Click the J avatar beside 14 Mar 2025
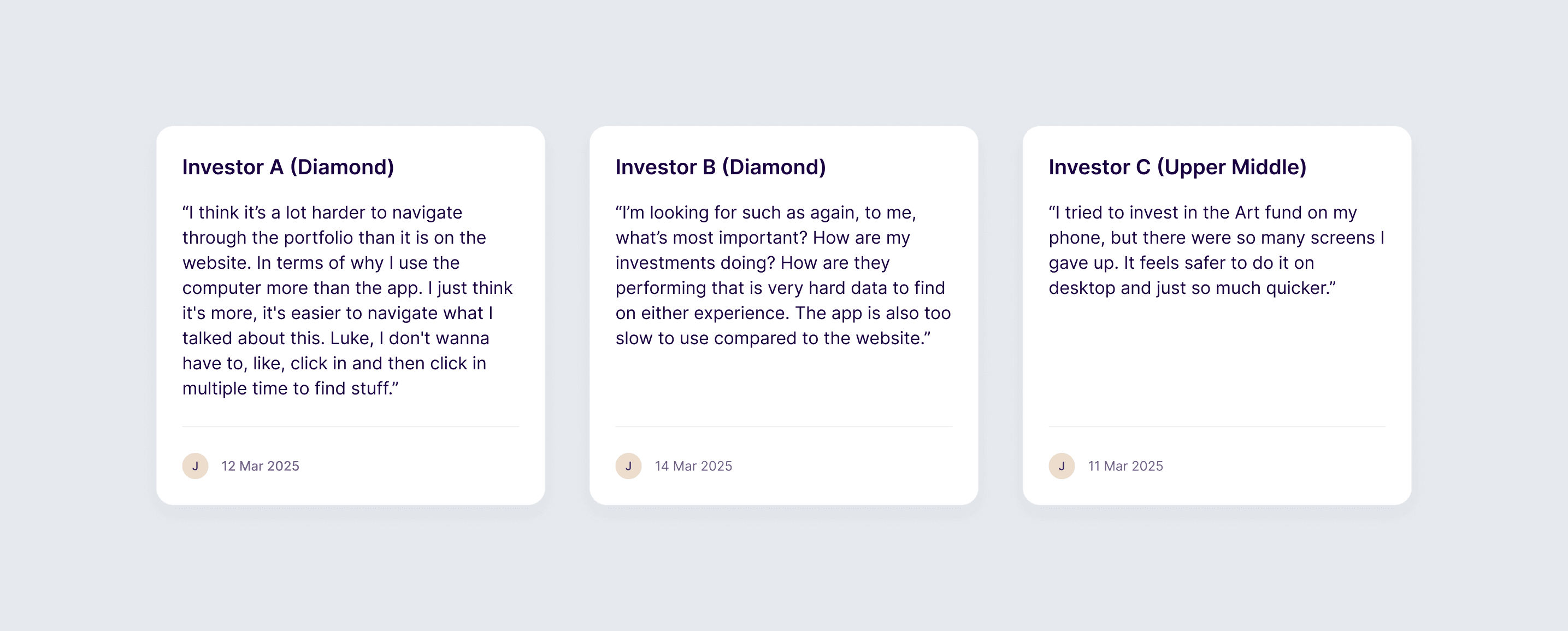Viewport: 1568px width, 631px height. tap(628, 466)
